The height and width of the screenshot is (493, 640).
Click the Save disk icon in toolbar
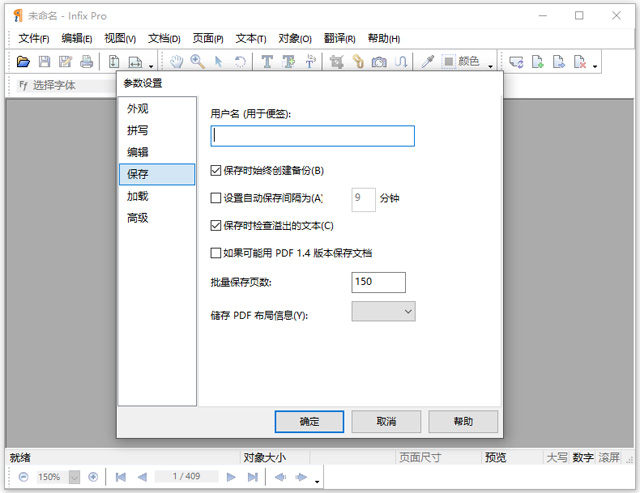[x=44, y=62]
